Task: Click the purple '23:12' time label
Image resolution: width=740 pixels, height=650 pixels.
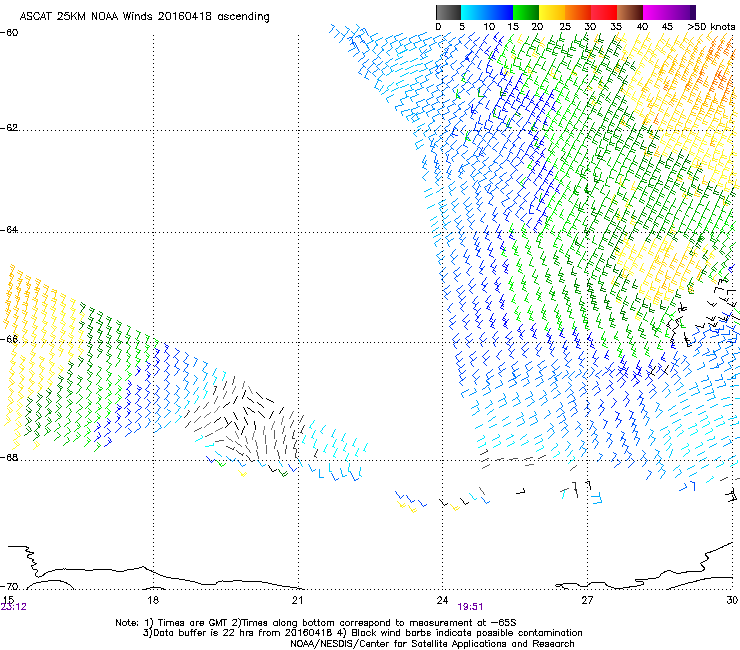Action: [x=14, y=607]
